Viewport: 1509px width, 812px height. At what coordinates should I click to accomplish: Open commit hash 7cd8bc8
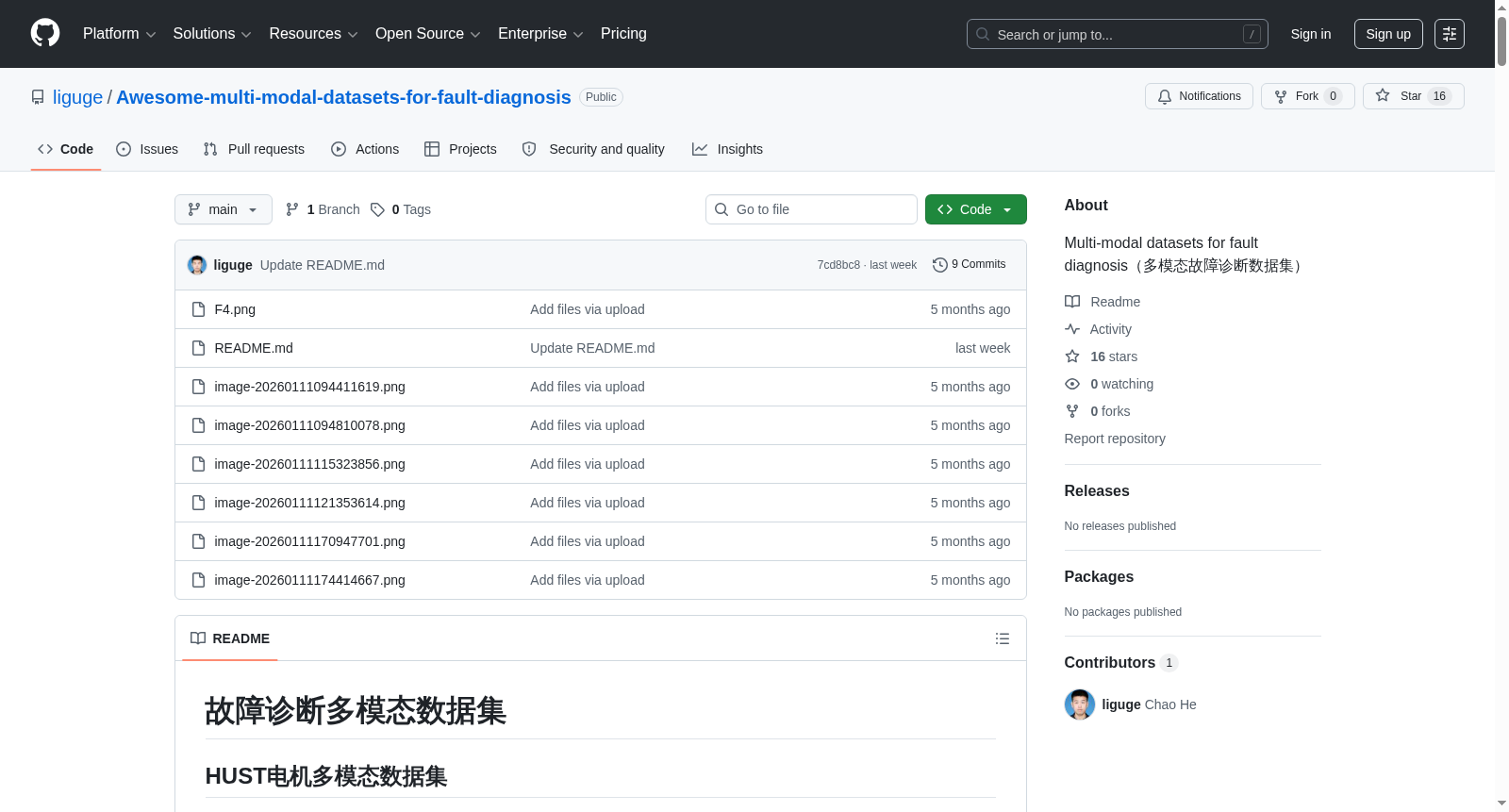tap(838, 265)
